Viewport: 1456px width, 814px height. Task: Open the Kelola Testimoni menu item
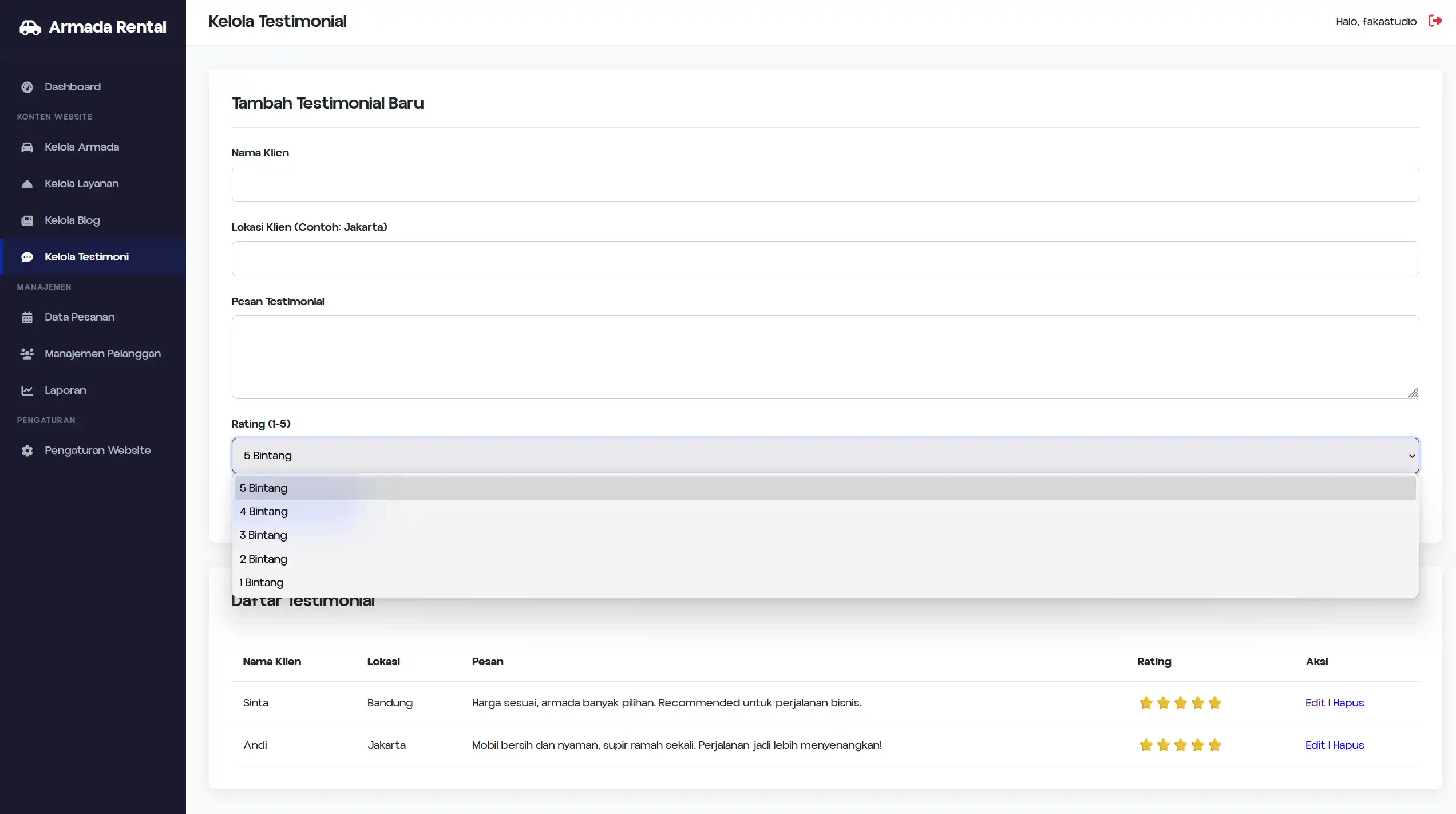coord(86,257)
